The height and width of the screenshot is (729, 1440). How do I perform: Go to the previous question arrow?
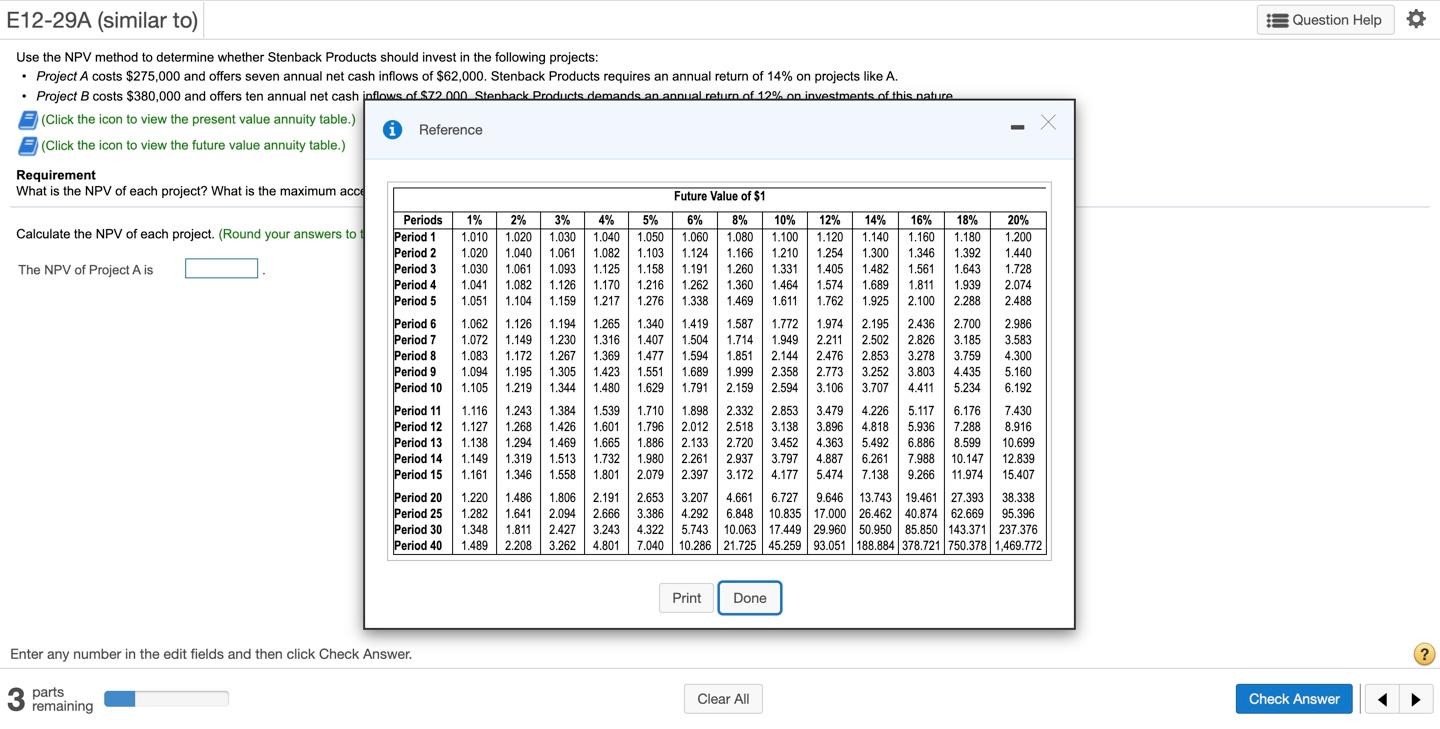(1382, 699)
